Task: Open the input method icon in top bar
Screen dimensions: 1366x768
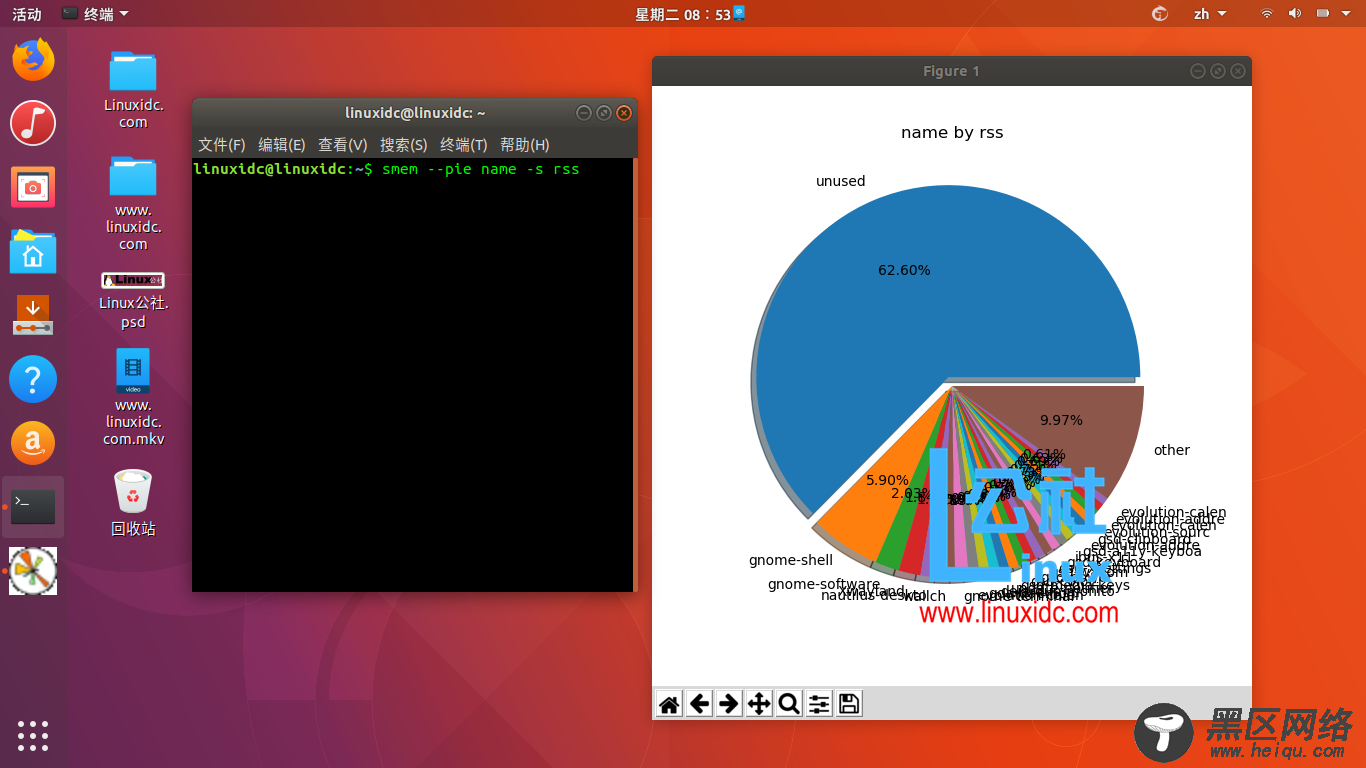Action: (1160, 14)
